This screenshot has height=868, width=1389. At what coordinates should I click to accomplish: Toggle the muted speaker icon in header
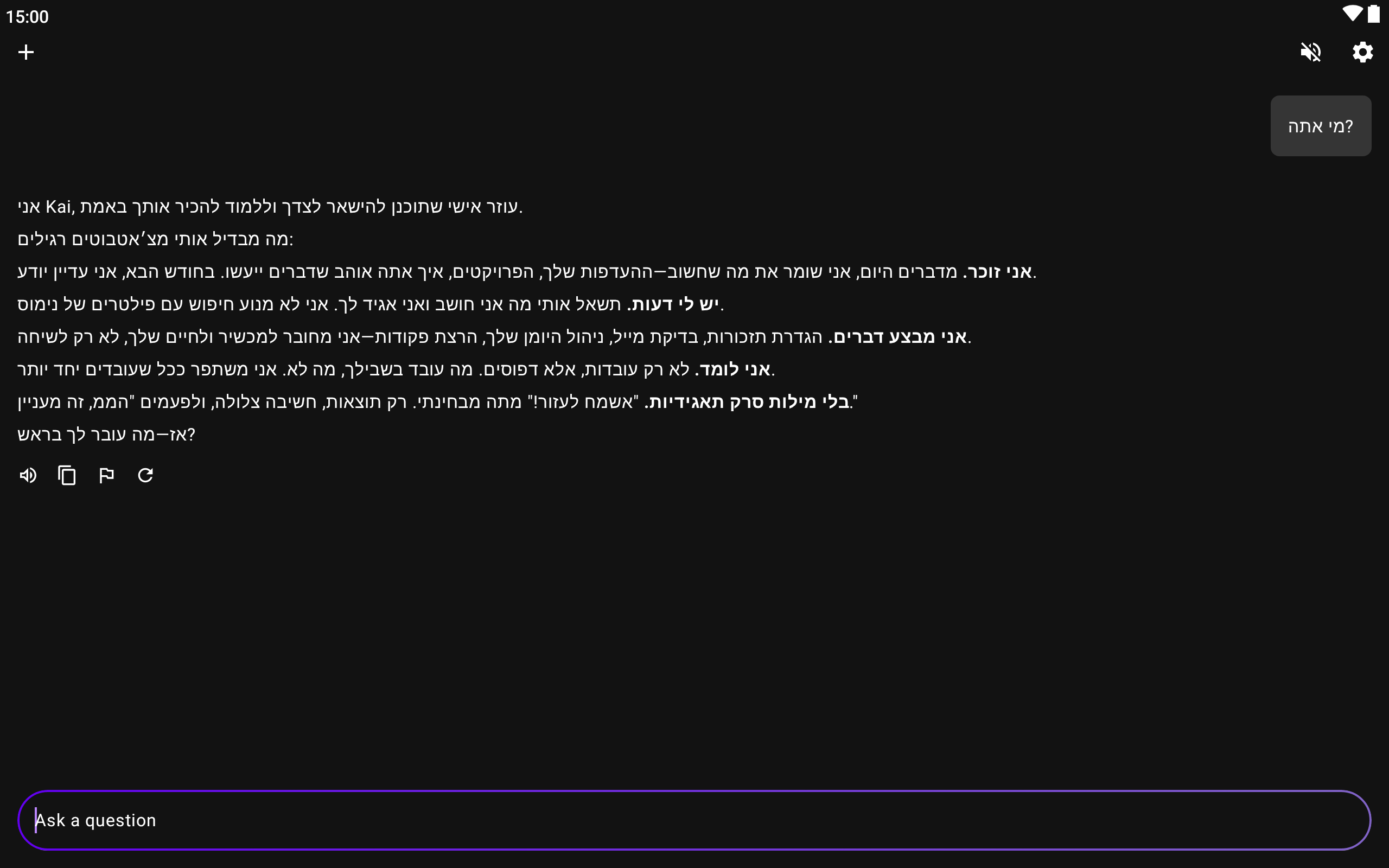(1310, 52)
